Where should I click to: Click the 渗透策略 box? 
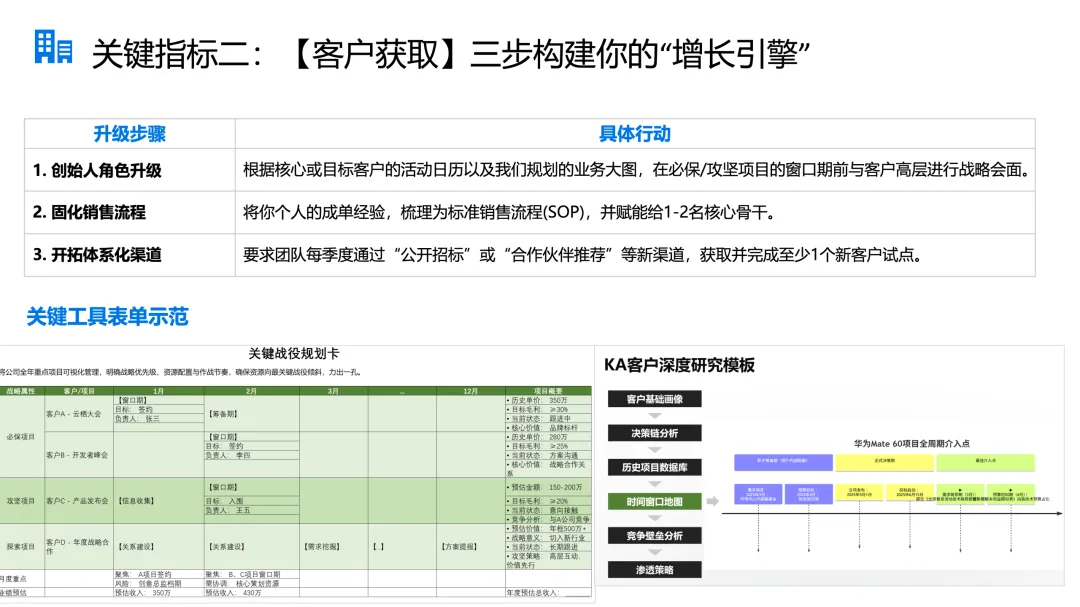pyautogui.click(x=654, y=570)
